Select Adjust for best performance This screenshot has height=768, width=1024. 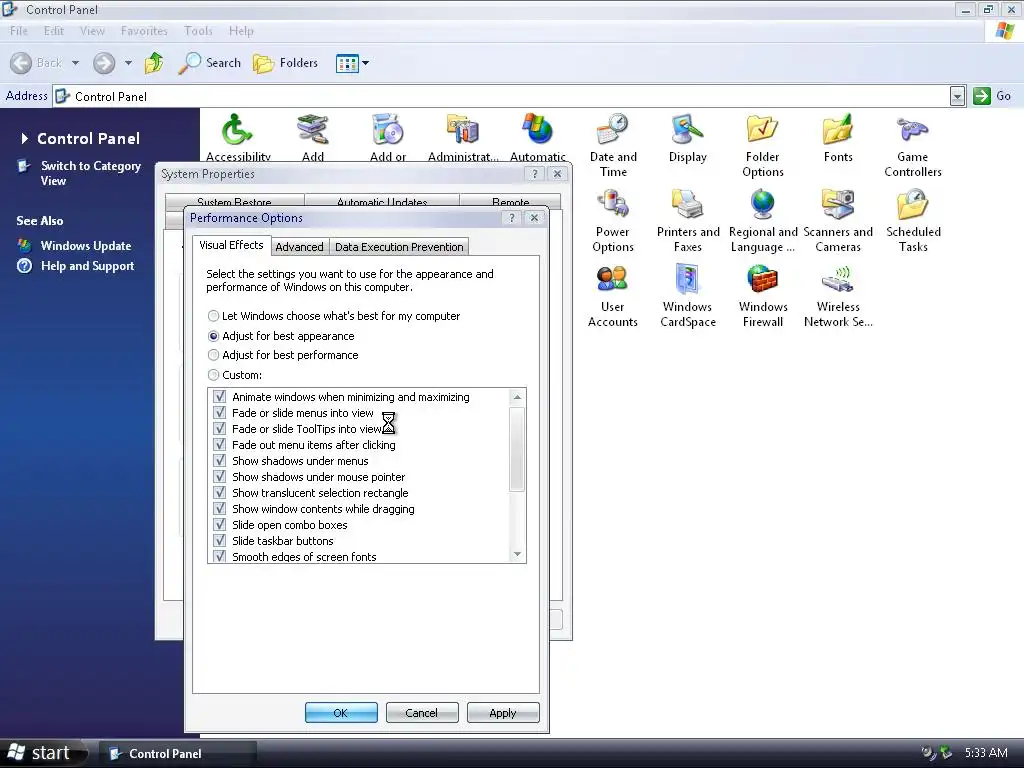(x=213, y=355)
